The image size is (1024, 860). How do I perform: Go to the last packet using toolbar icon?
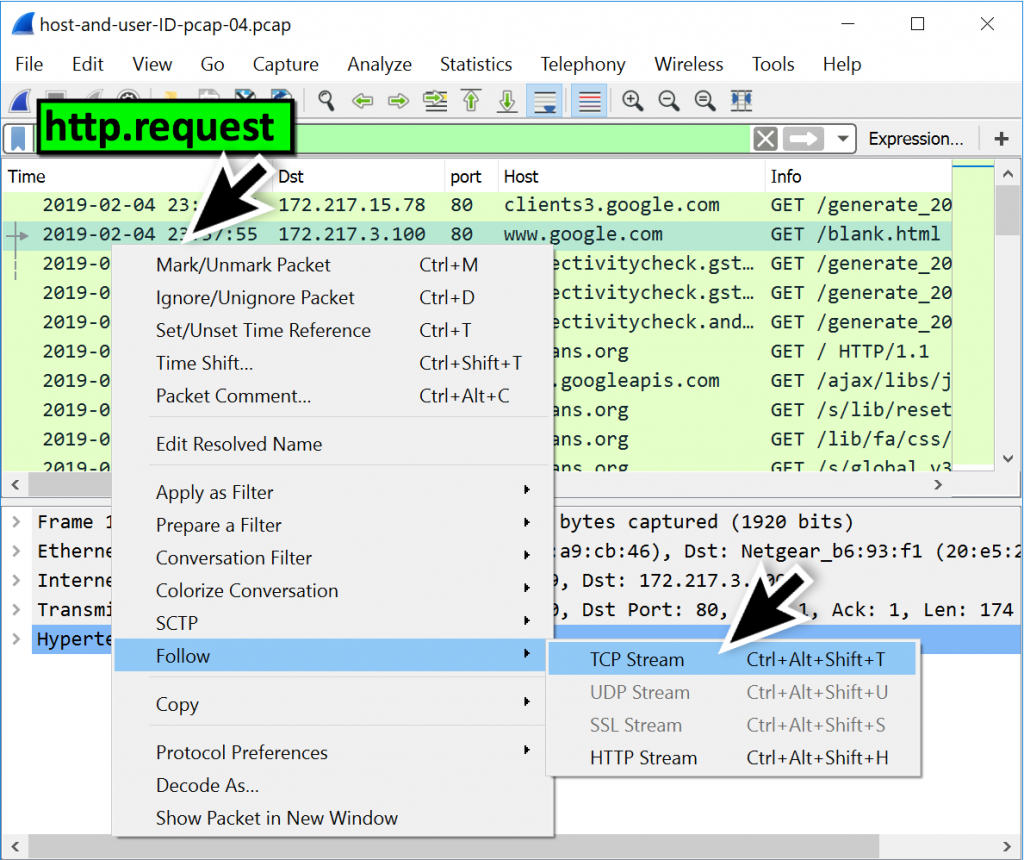(507, 100)
